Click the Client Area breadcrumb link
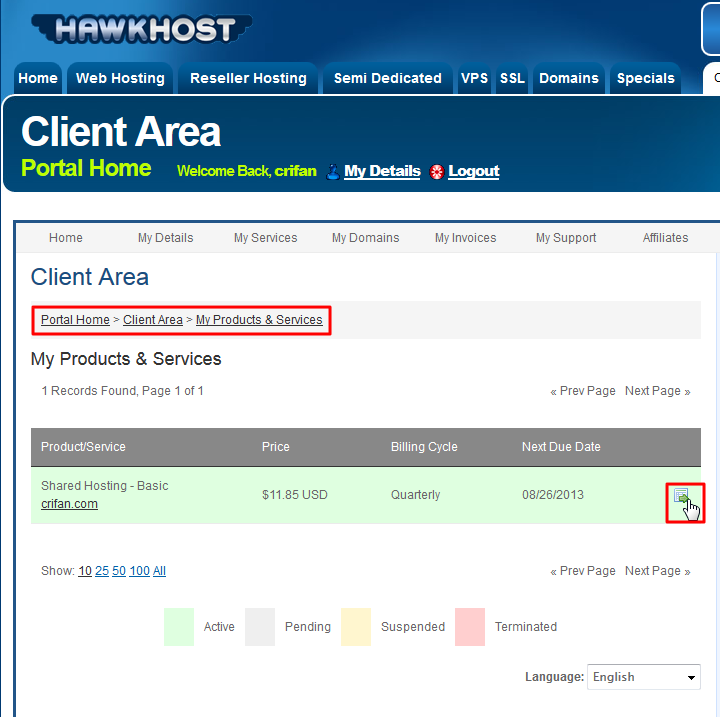This screenshot has height=717, width=720. [x=153, y=320]
